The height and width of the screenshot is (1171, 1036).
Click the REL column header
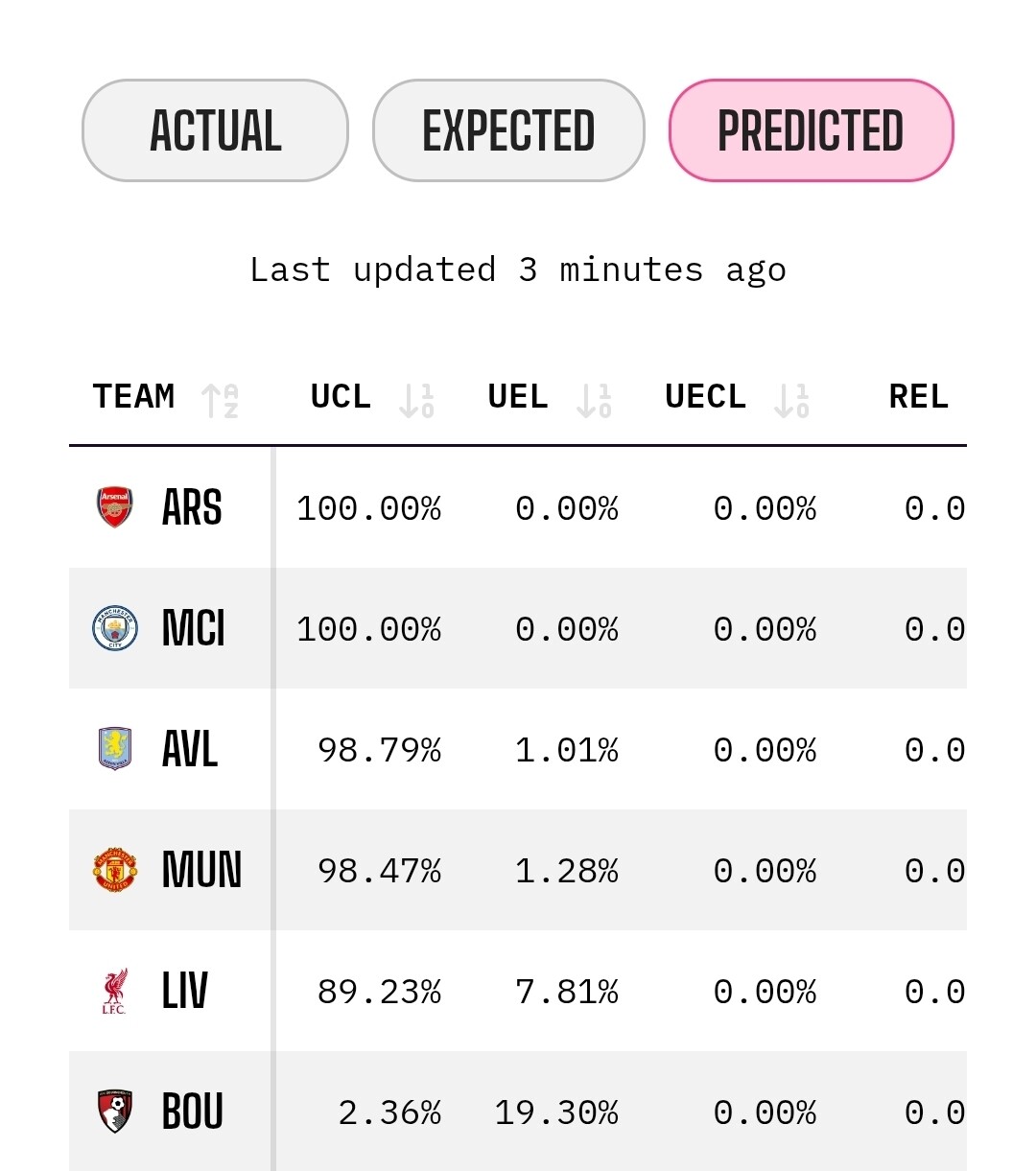(x=918, y=397)
